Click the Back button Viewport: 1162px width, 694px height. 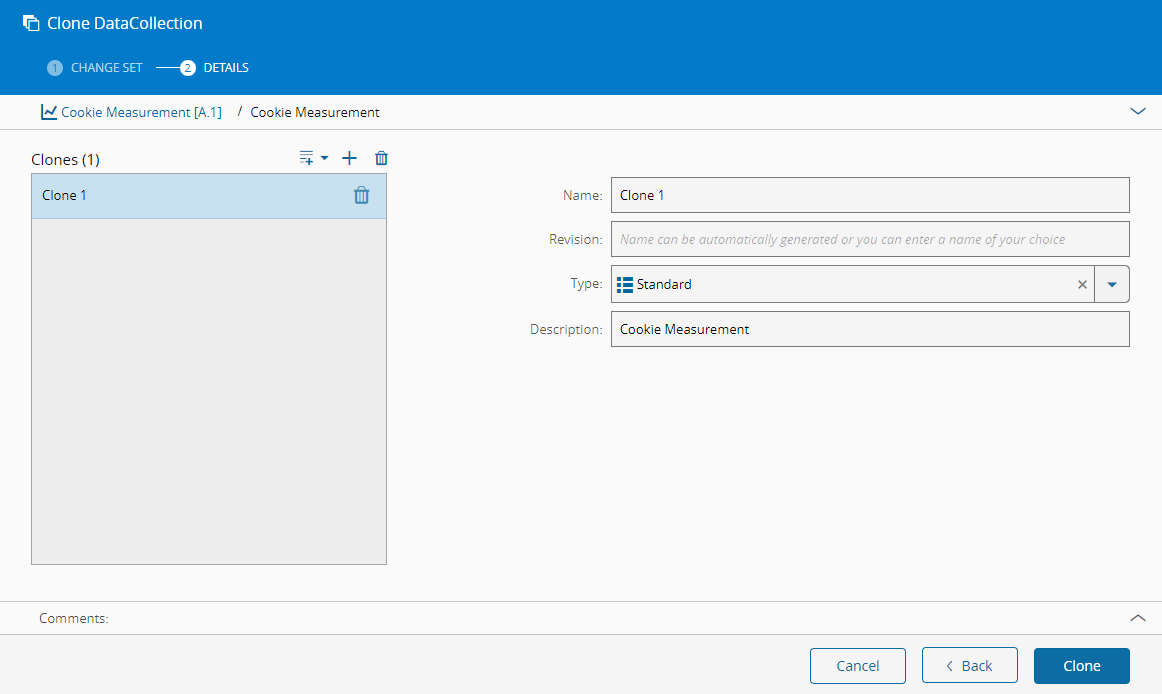[969, 666]
